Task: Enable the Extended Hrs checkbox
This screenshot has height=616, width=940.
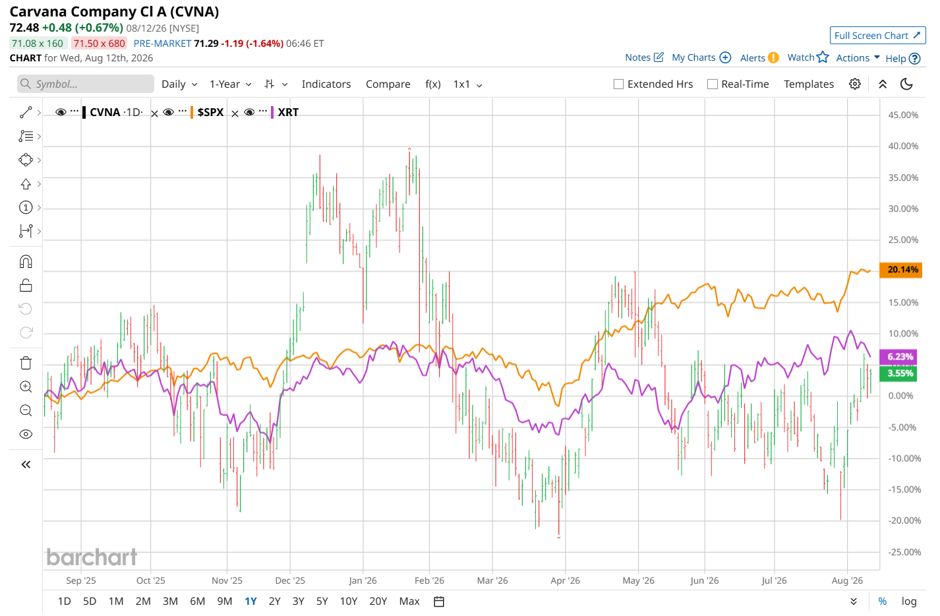Action: click(x=619, y=84)
